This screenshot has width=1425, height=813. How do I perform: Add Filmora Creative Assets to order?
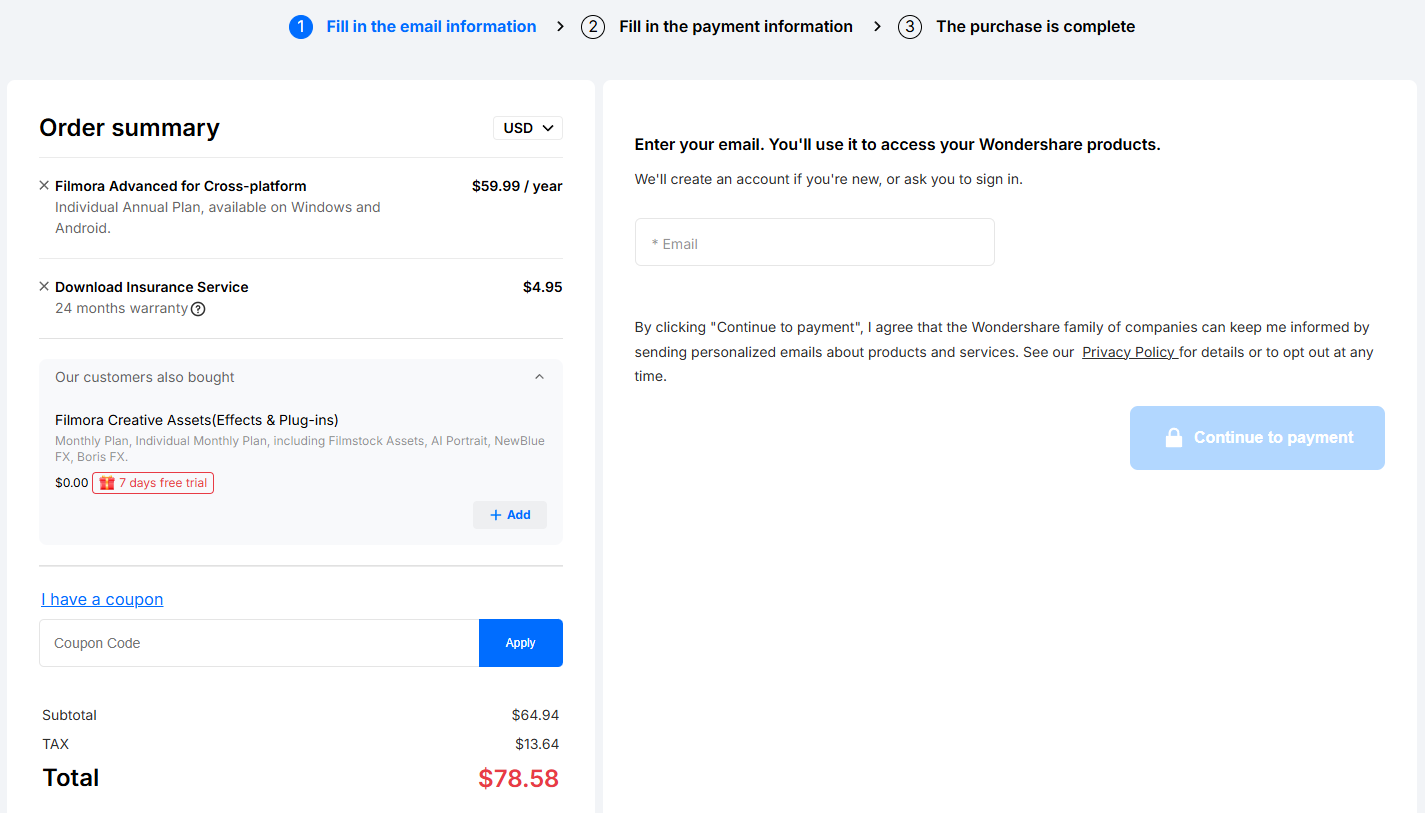[510, 515]
